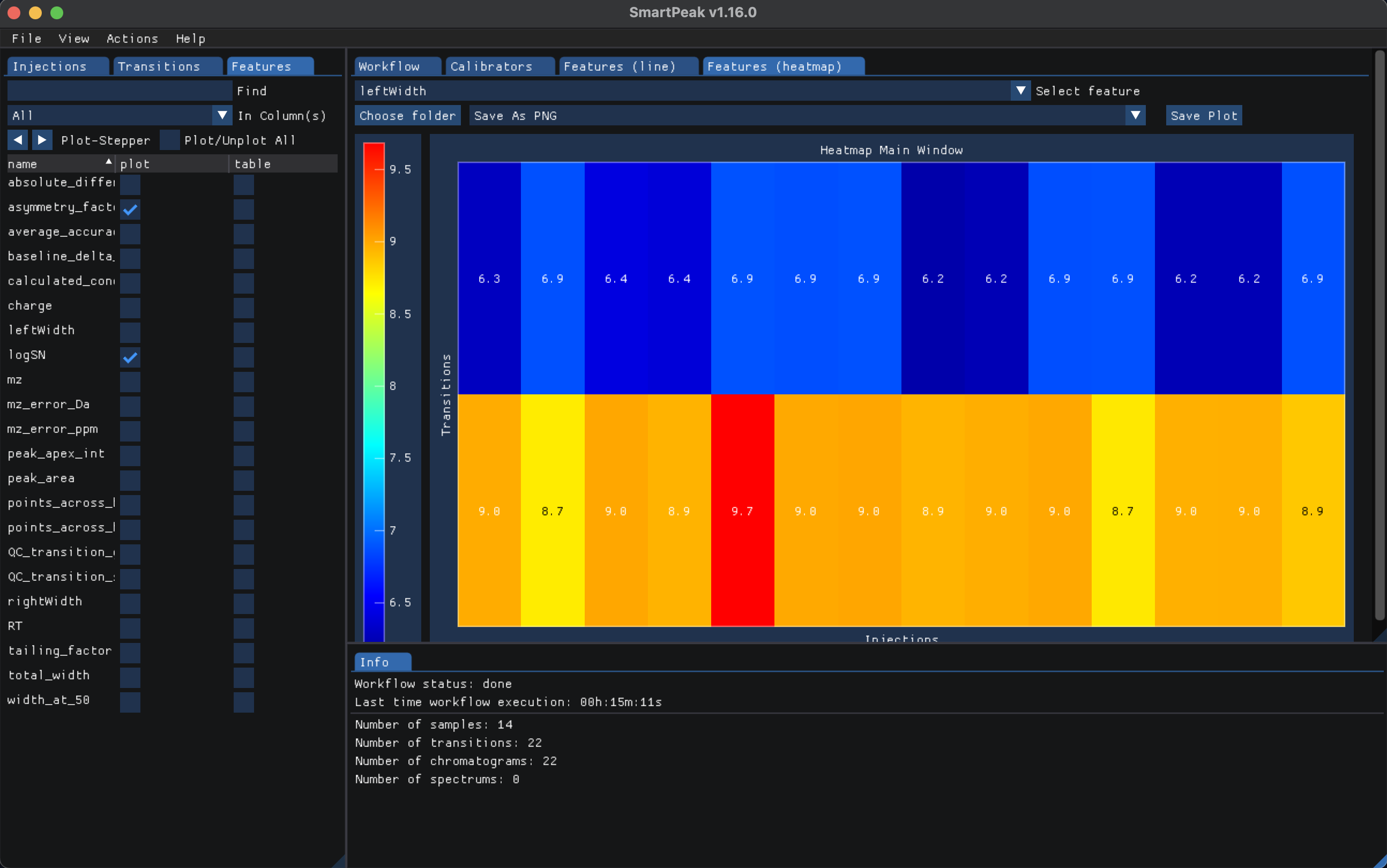
Task: Enable plot for peak_apex_int
Action: pyautogui.click(x=130, y=456)
